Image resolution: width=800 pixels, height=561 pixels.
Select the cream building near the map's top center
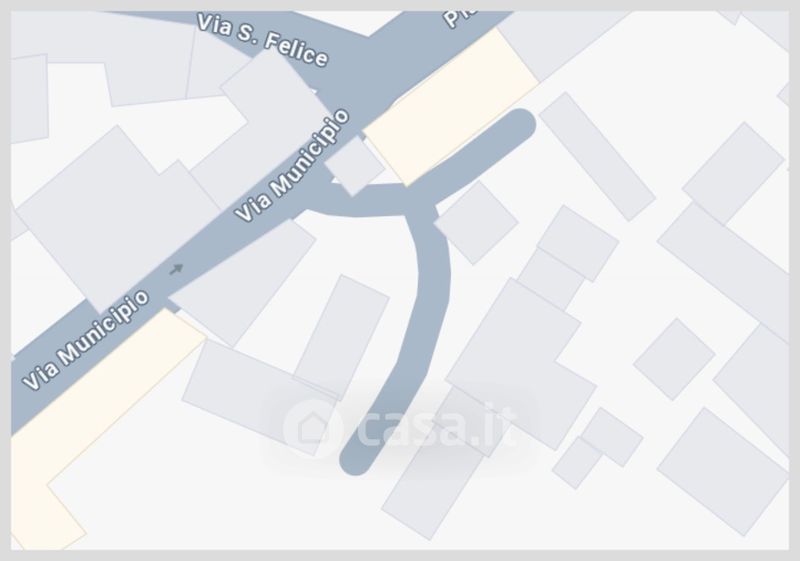tap(451, 108)
